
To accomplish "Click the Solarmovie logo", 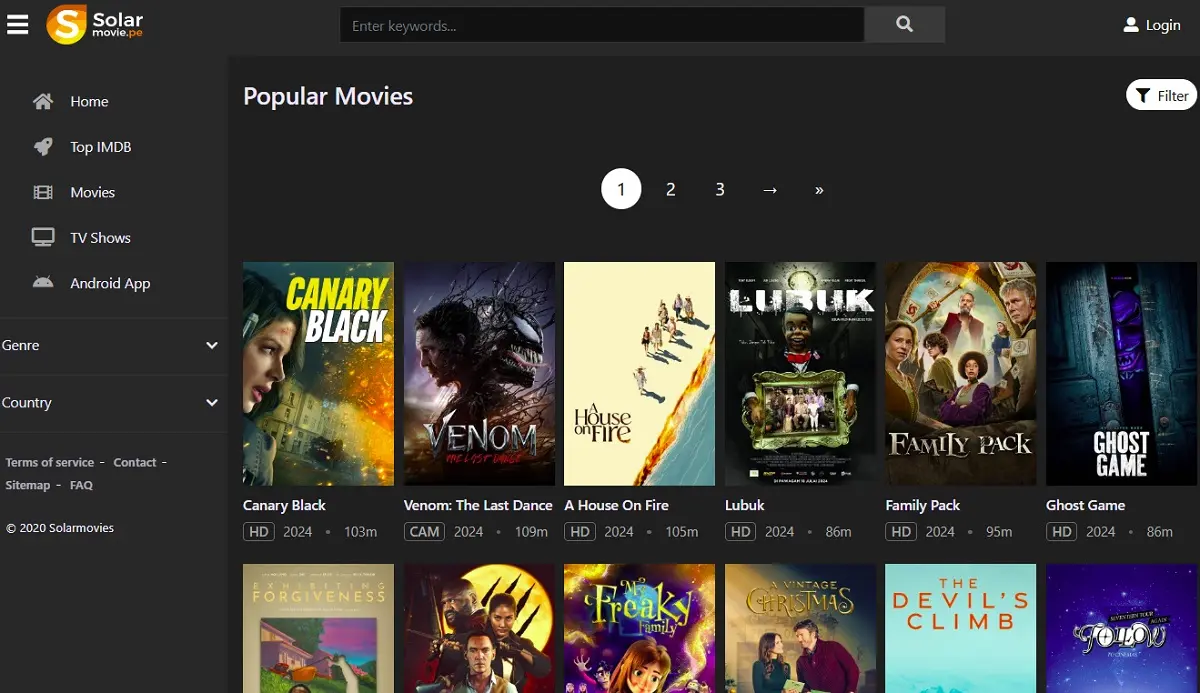I will 95,24.
